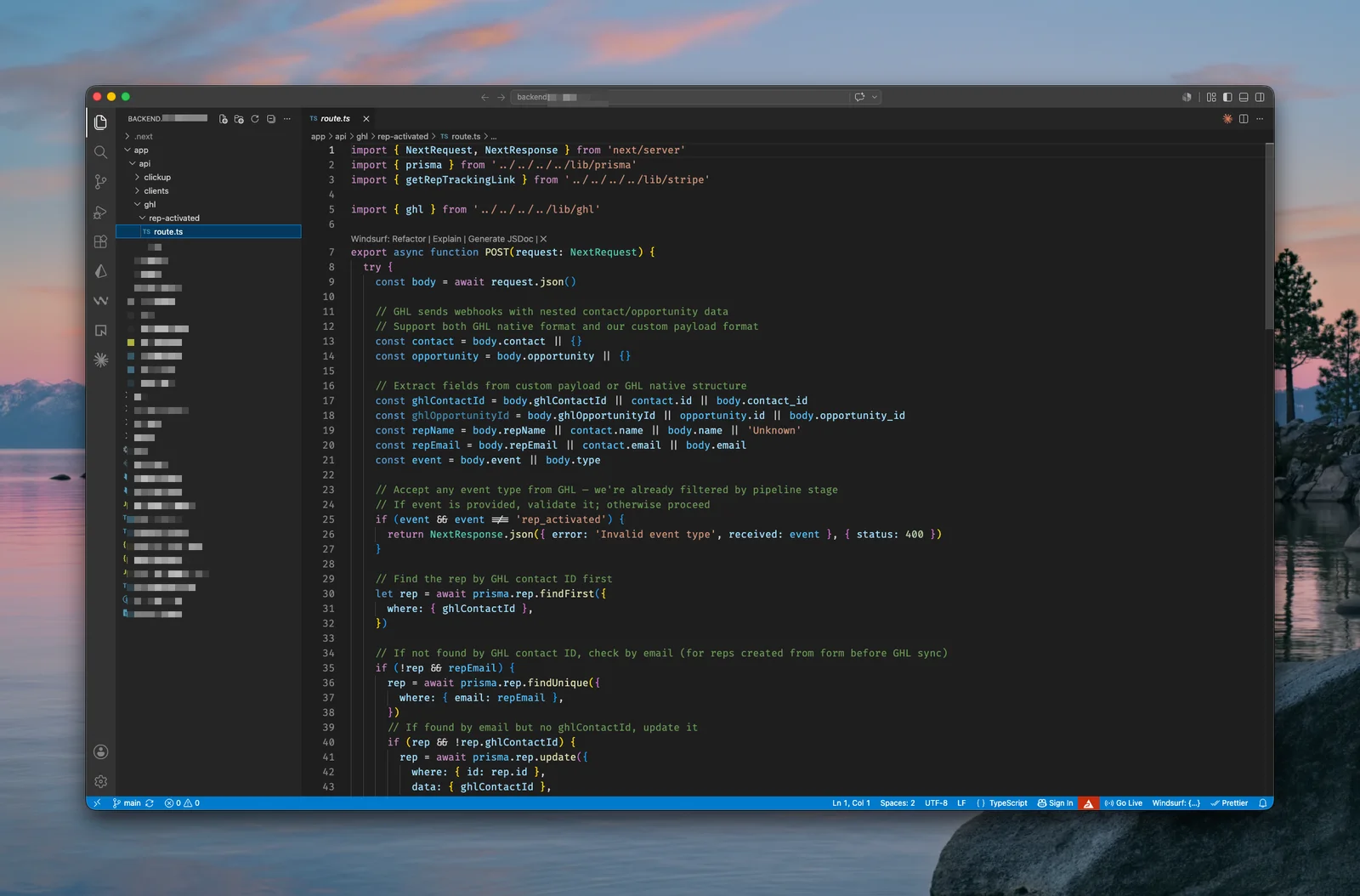Viewport: 1360px width, 896px height.
Task: Open the Extensions view
Action: (100, 241)
